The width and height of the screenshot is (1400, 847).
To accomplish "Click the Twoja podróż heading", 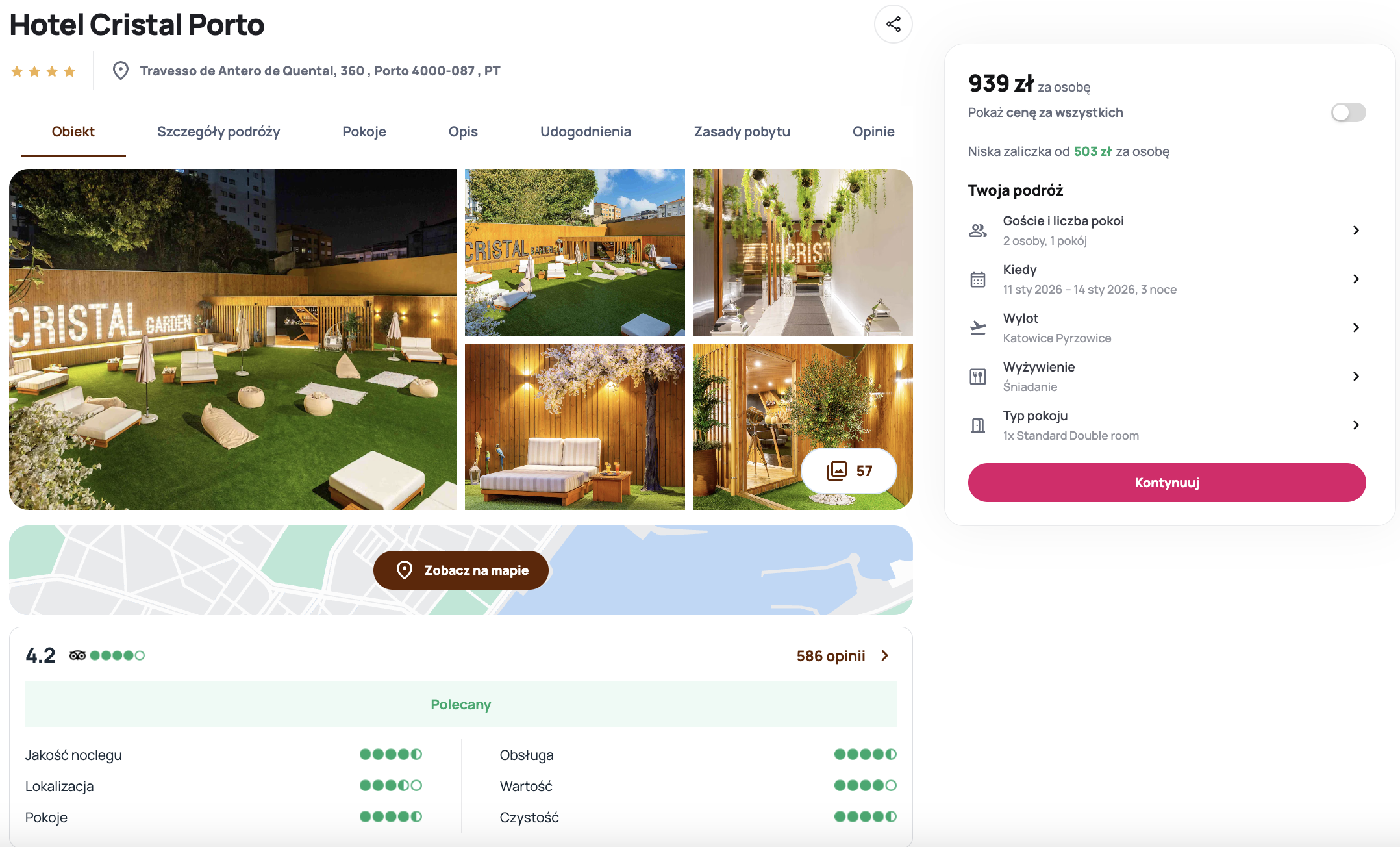I will 1016,190.
